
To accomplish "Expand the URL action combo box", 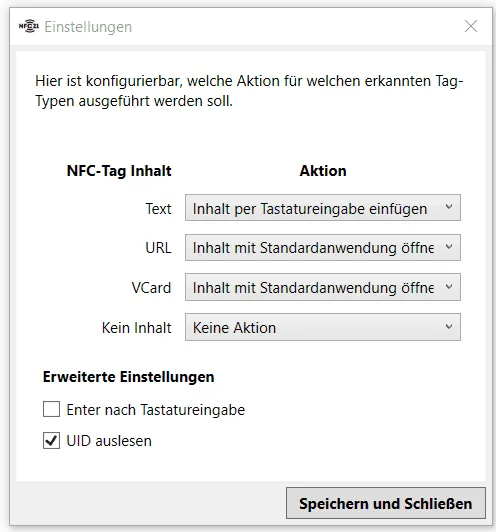I will click(323, 247).
